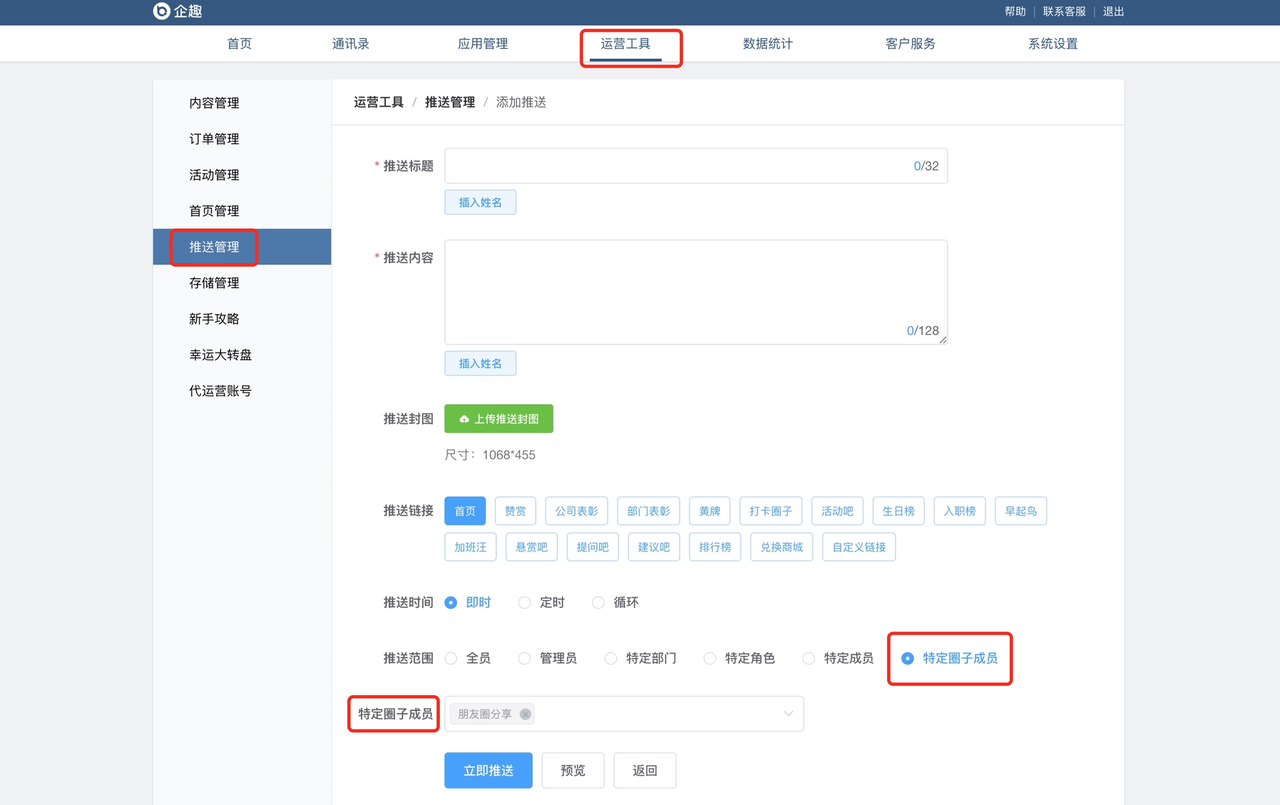
Task: Focus the 推送内容 text area
Action: (x=696, y=292)
